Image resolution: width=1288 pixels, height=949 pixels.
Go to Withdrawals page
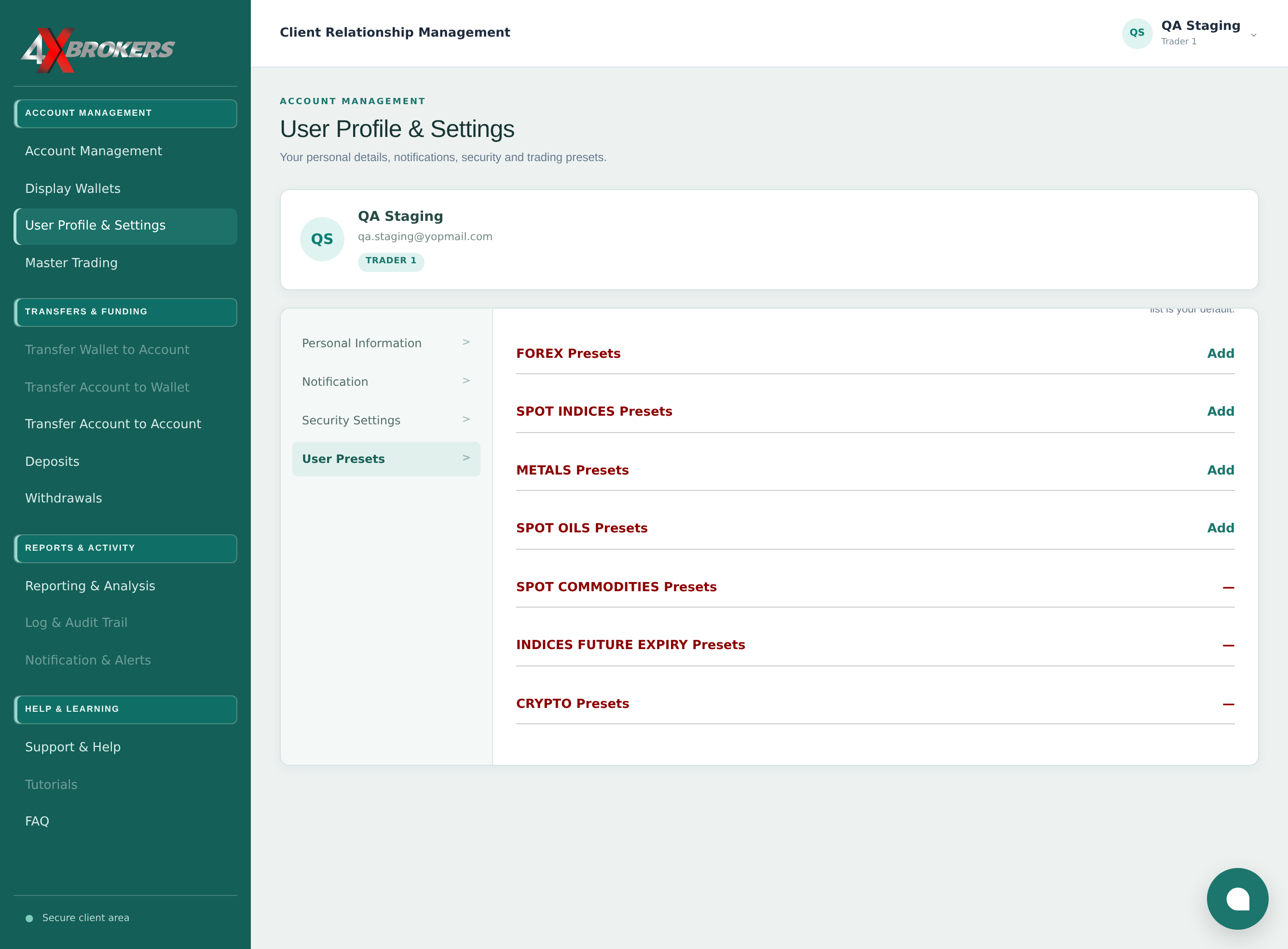point(125,498)
